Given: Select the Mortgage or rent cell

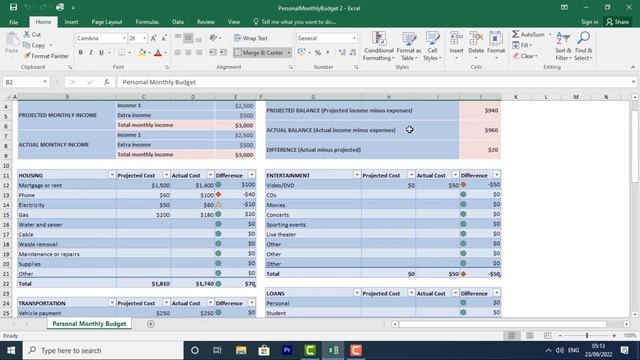Looking at the screenshot, I should tap(67, 185).
